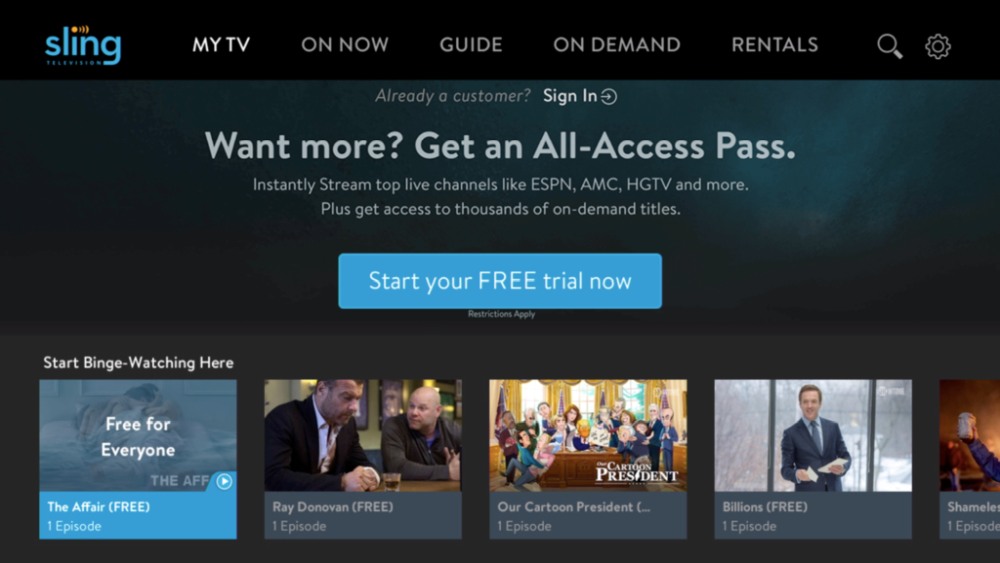Open the Ray Donovan thumbnail

[x=363, y=435]
